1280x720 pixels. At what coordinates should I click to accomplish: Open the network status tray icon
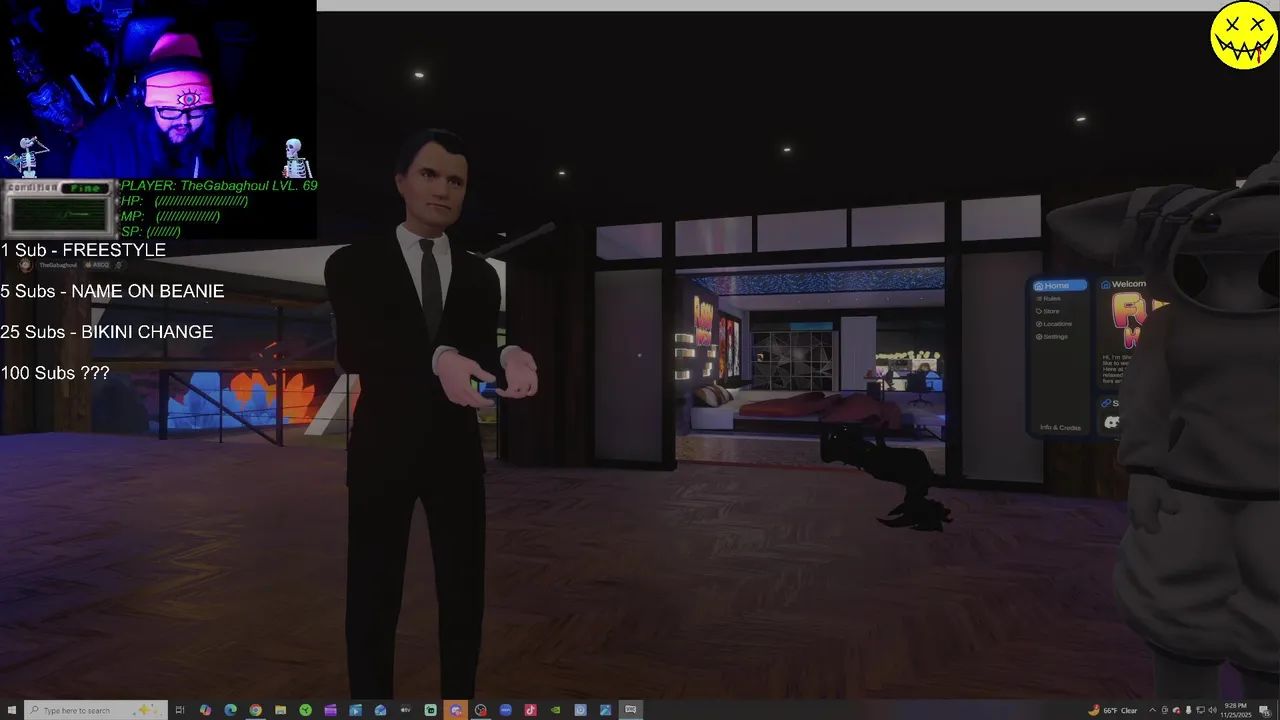(1200, 710)
